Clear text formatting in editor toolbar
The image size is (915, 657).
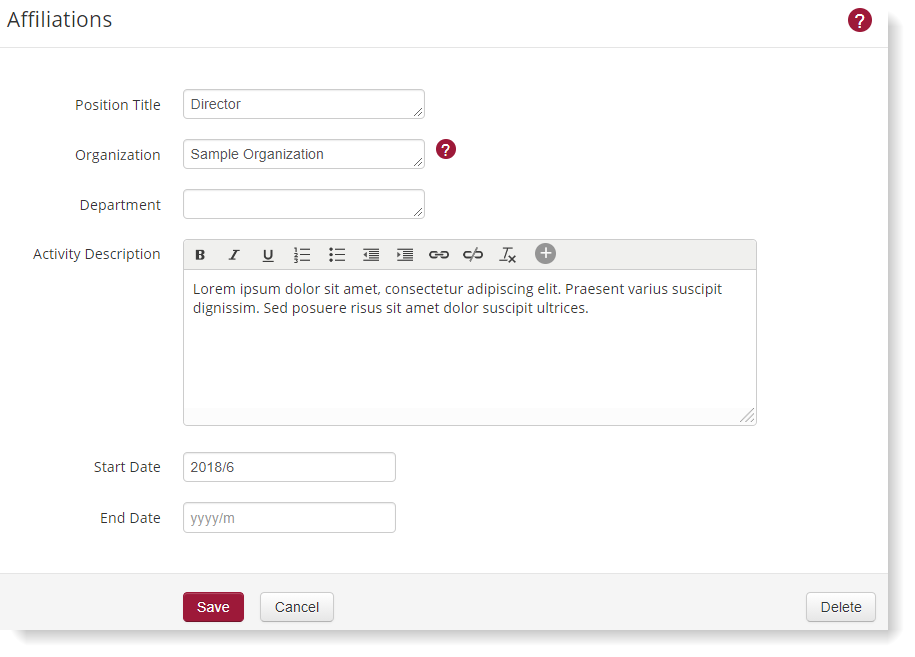508,255
